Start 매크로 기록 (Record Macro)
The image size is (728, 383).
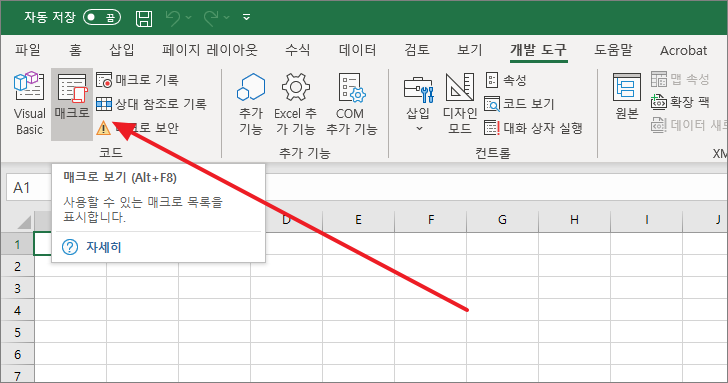coord(137,80)
